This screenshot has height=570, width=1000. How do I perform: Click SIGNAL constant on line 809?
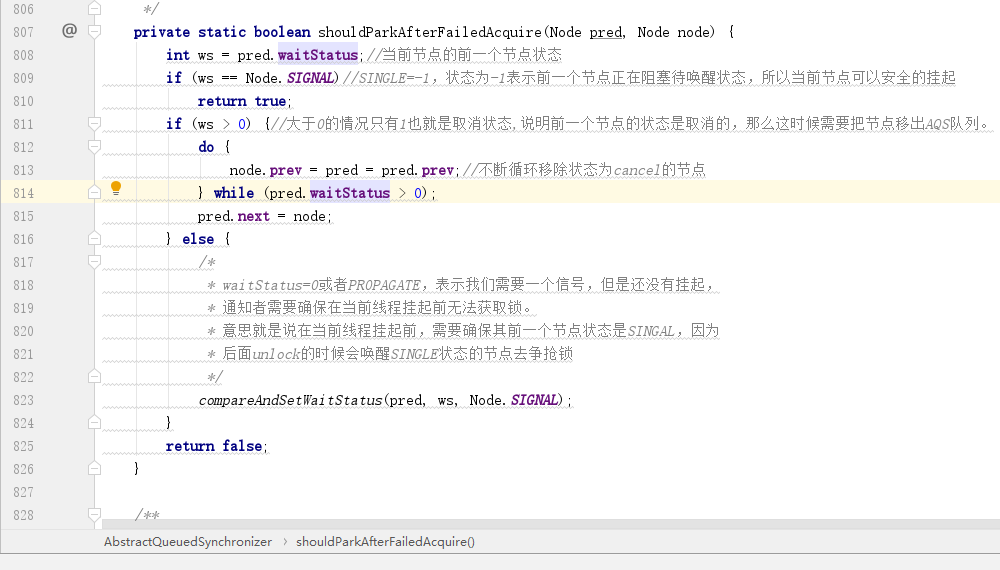coord(310,78)
